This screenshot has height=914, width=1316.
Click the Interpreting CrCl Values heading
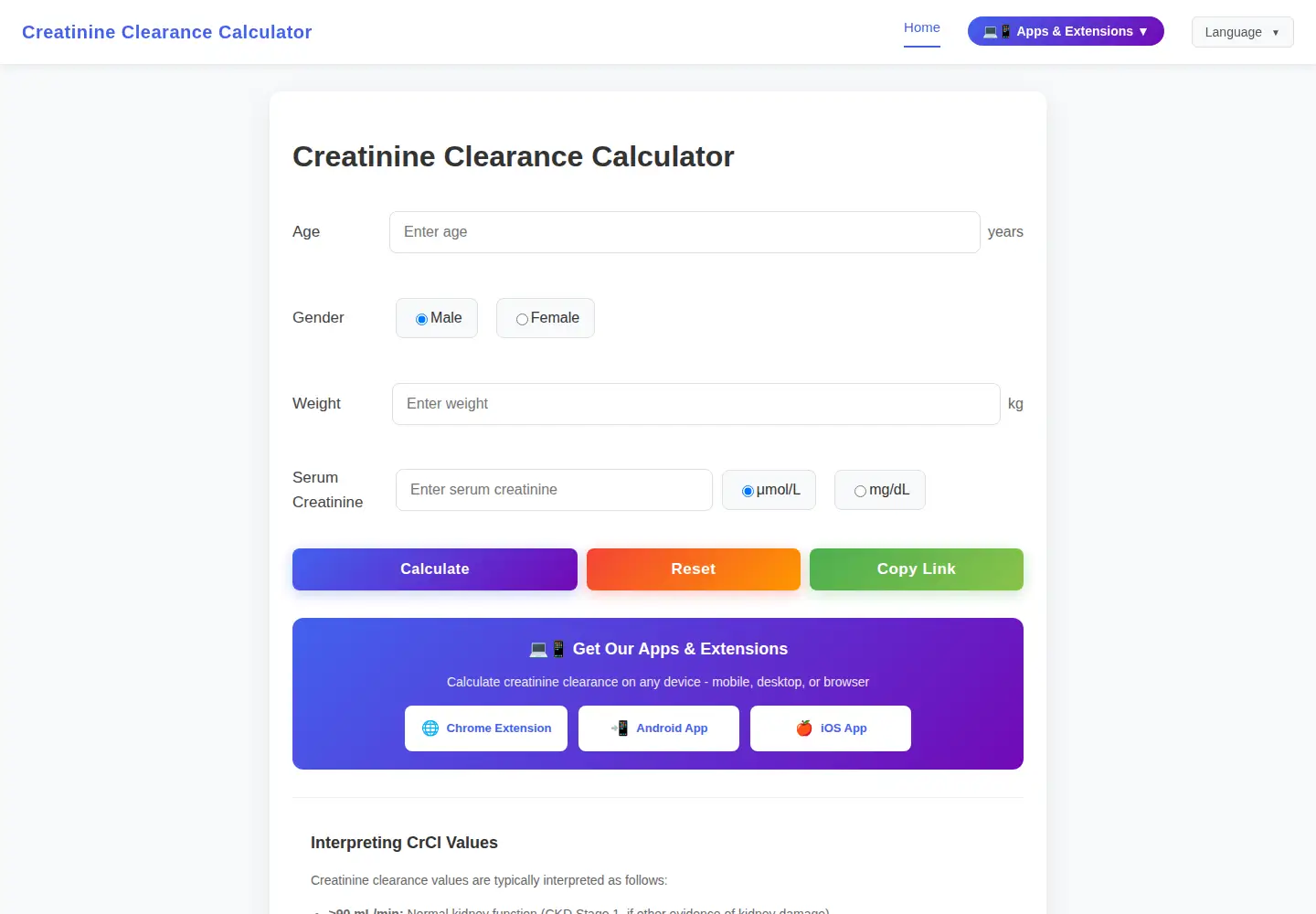[404, 843]
